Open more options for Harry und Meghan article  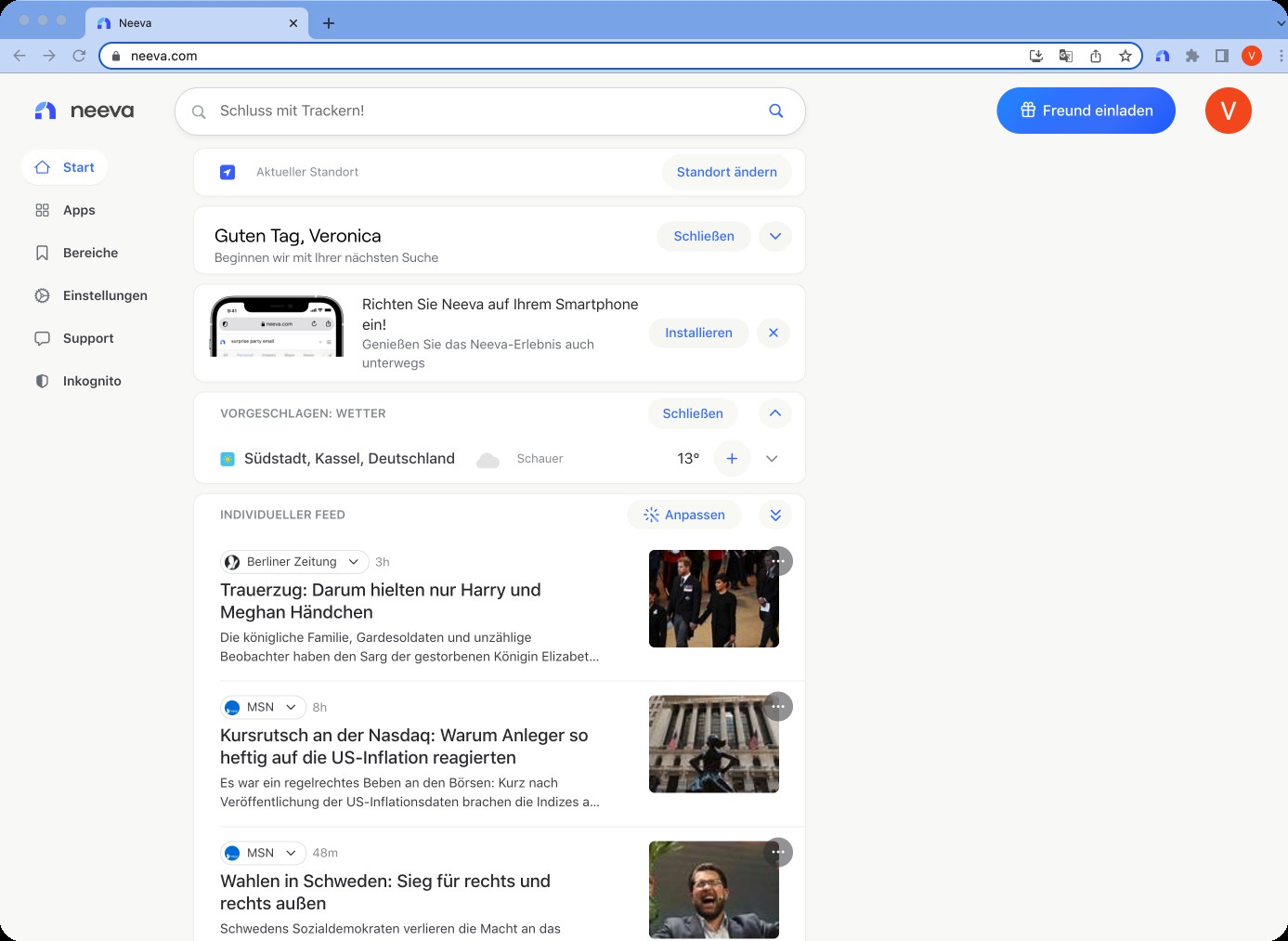[778, 561]
